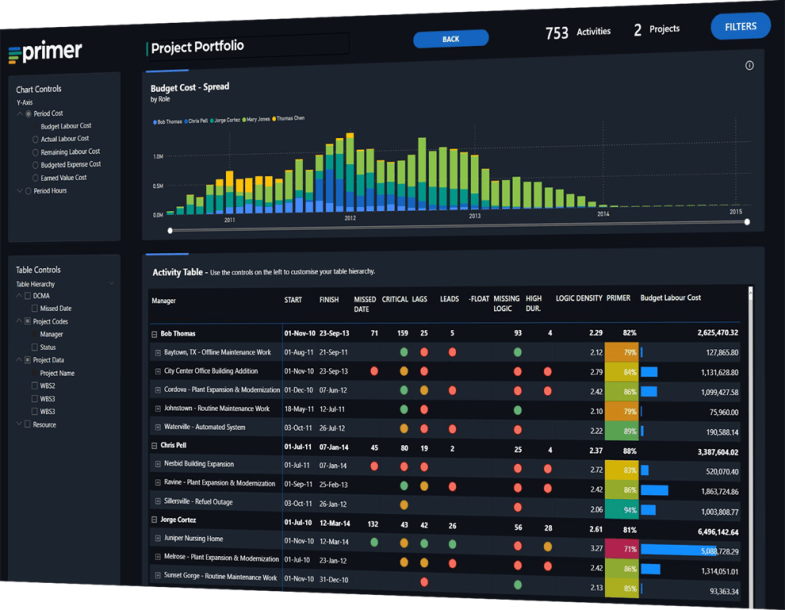Click the Thomas Chen legend marker

(275, 119)
